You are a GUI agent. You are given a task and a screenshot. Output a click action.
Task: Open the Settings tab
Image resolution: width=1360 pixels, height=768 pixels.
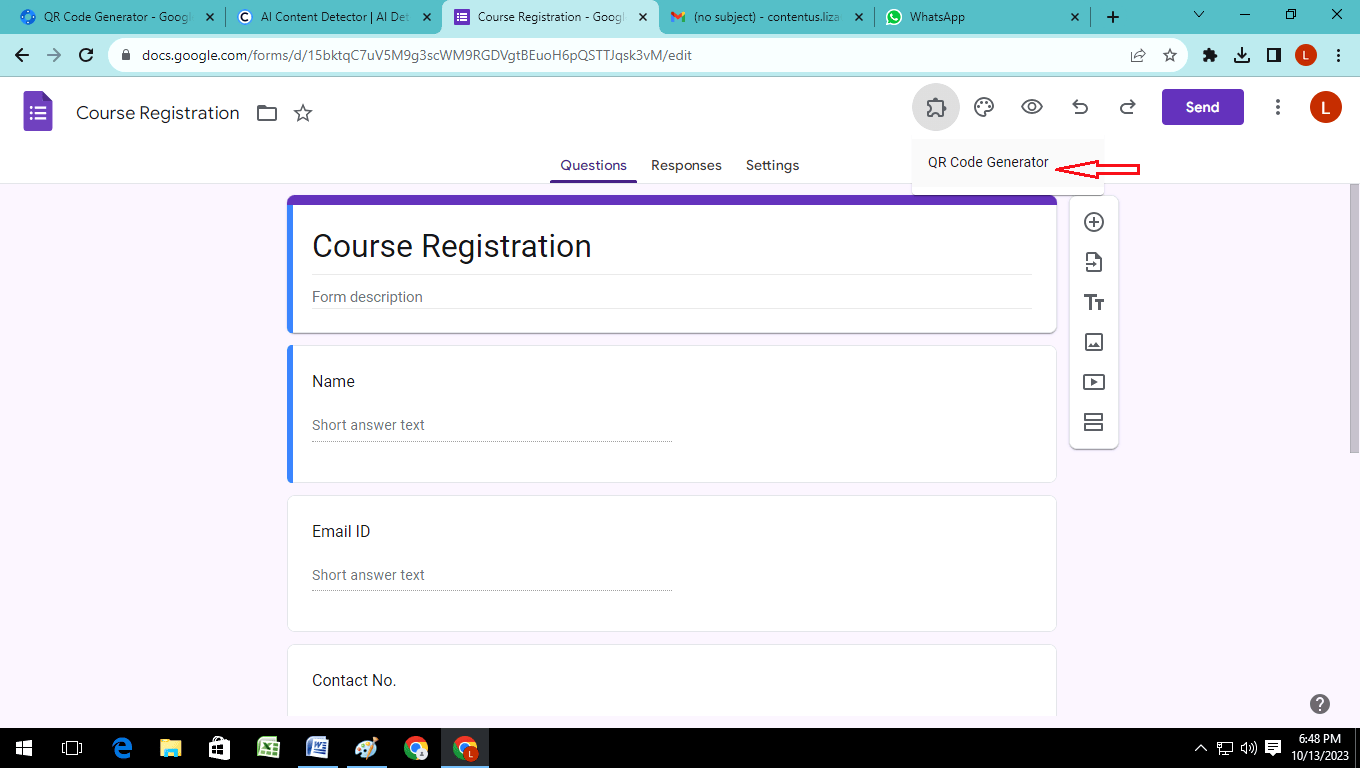(772, 165)
